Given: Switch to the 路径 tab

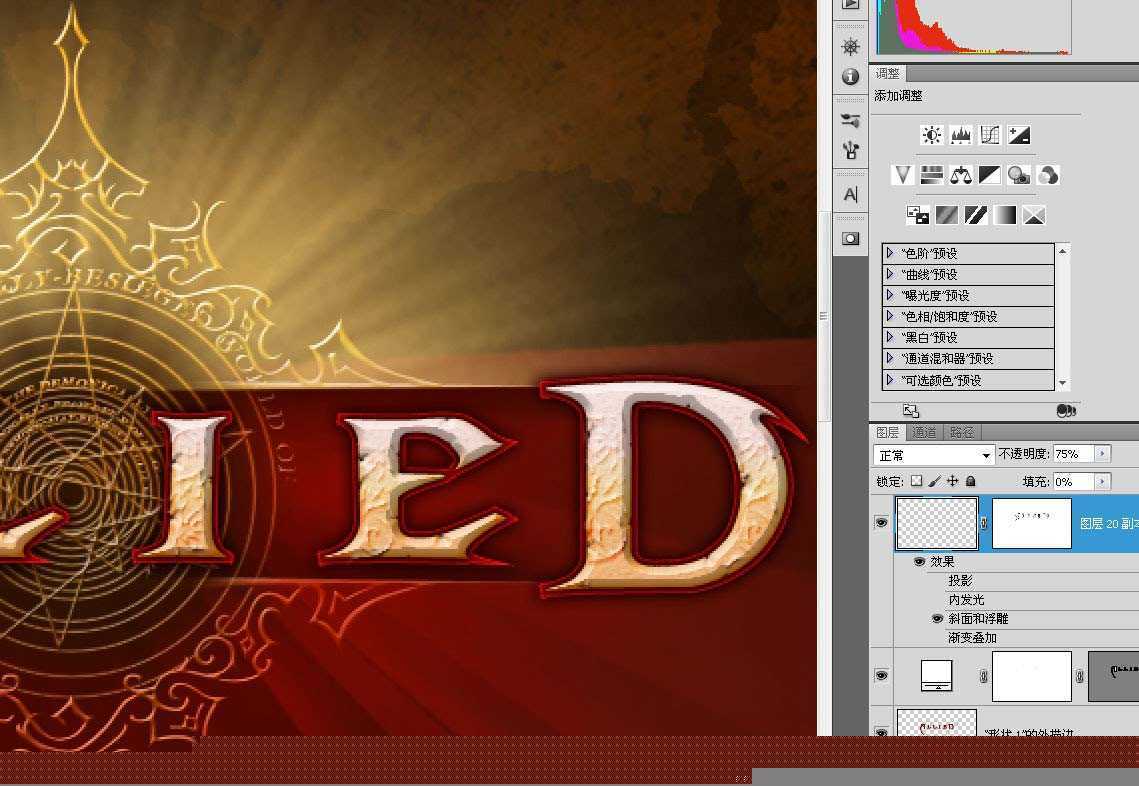Looking at the screenshot, I should click(962, 432).
